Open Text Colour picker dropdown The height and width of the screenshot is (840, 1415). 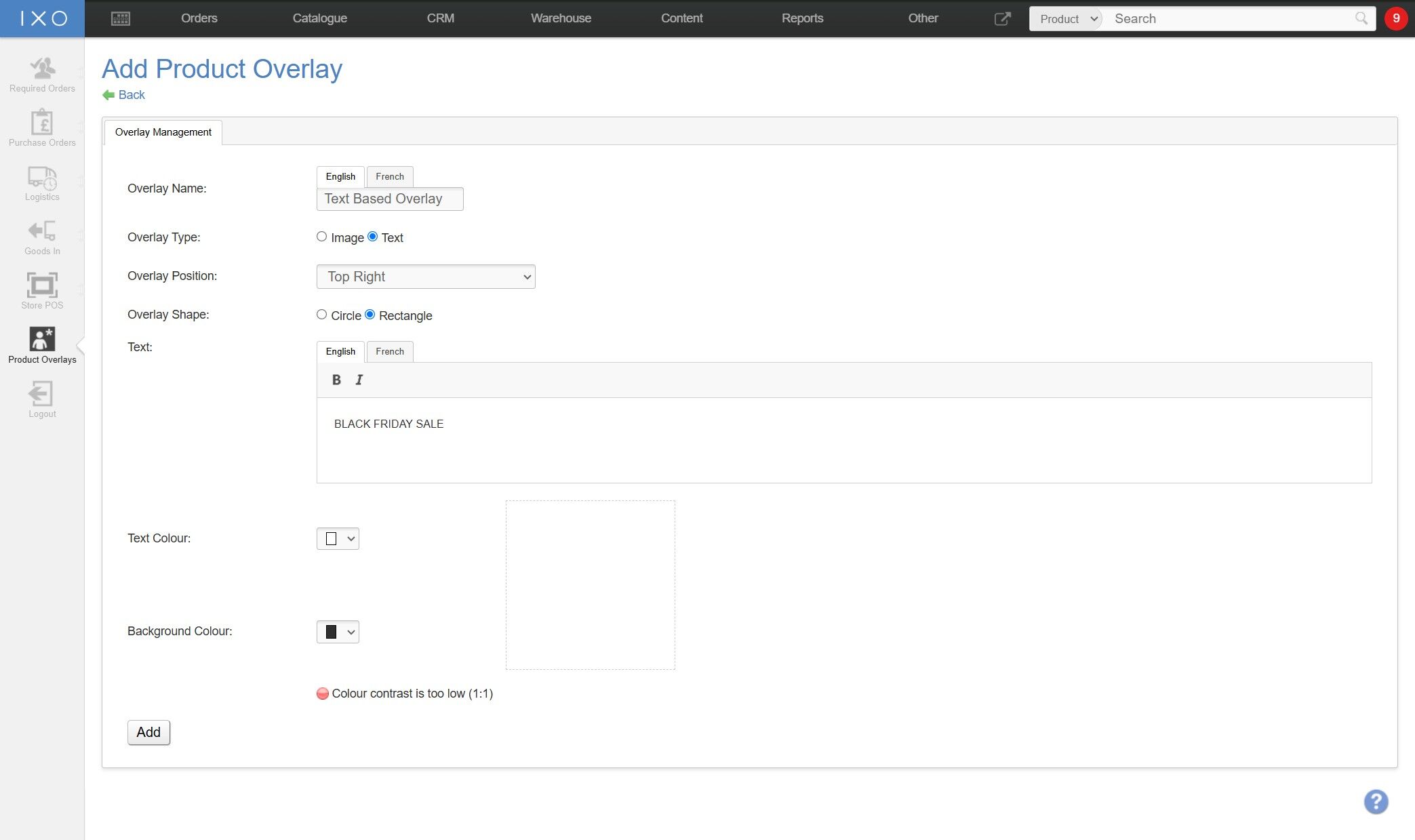(x=338, y=538)
